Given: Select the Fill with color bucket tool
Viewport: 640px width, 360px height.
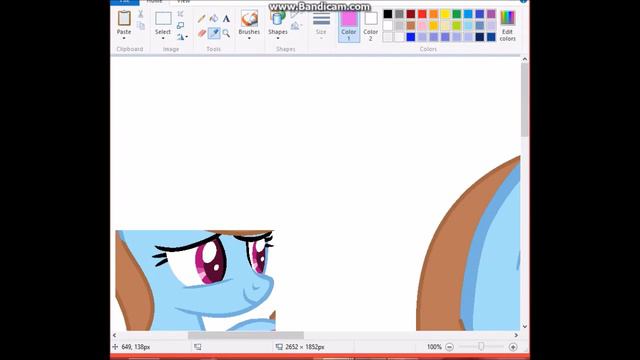Looking at the screenshot, I should pos(214,19).
